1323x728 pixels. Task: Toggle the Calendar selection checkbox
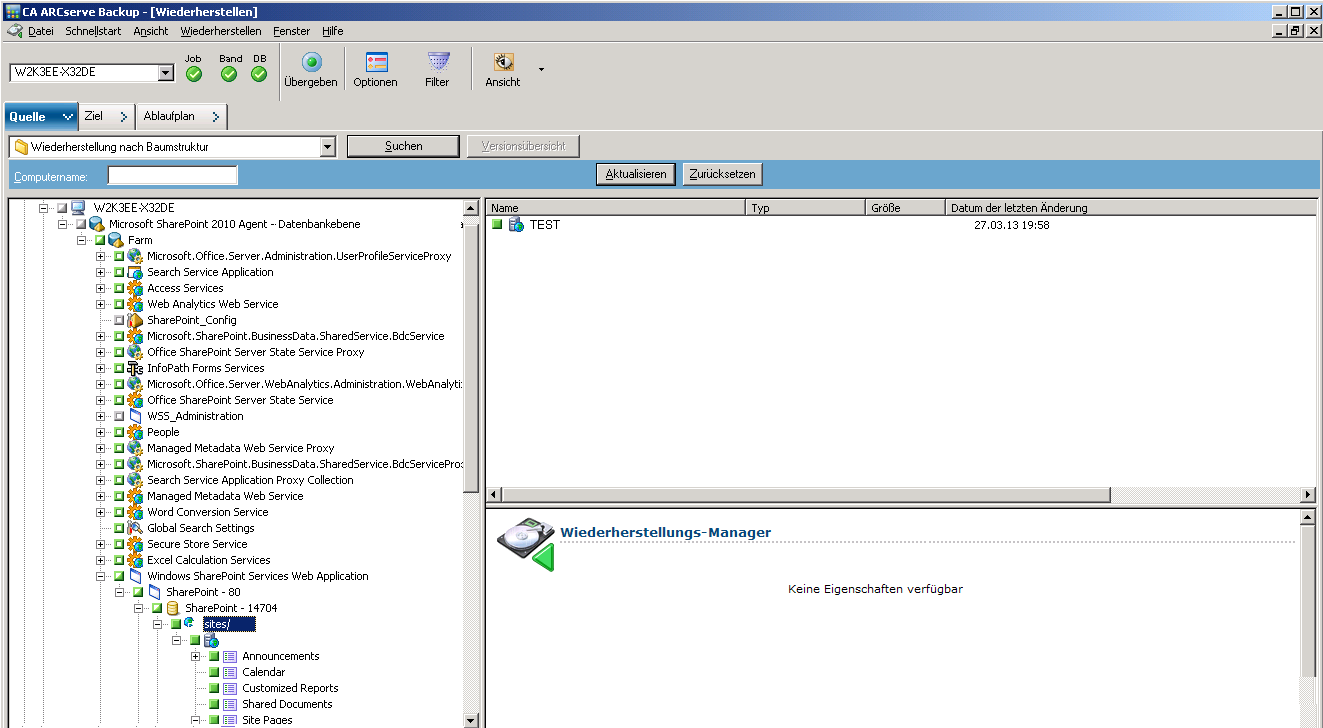coord(214,673)
